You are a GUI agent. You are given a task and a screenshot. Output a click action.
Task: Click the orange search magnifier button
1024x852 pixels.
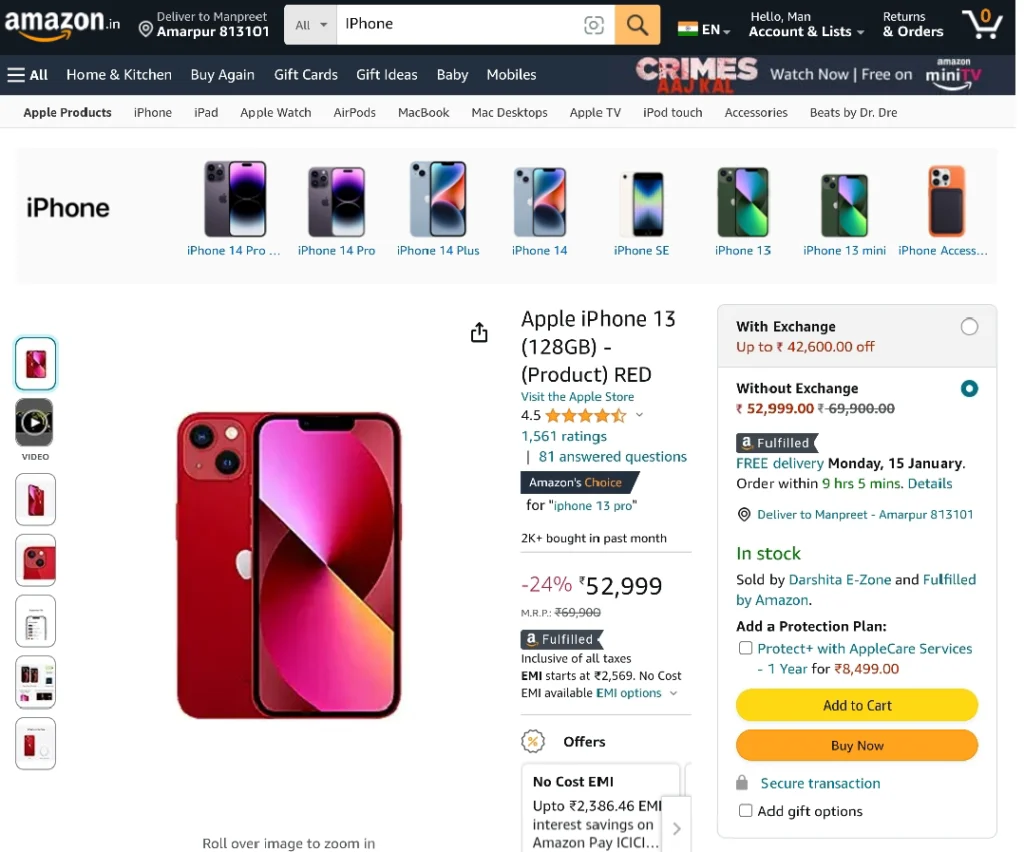(637, 25)
